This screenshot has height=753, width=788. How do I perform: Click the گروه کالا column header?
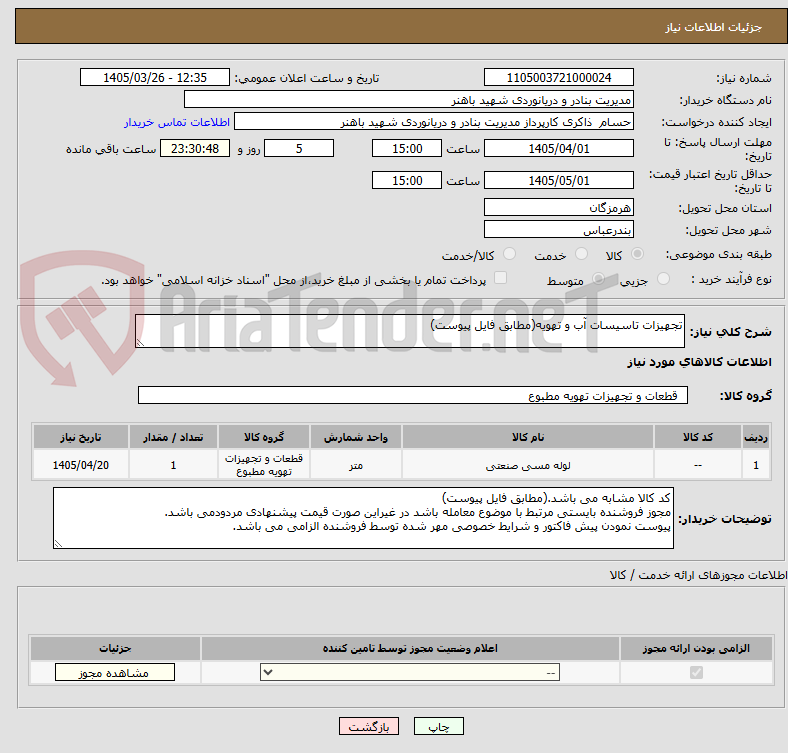[264, 437]
